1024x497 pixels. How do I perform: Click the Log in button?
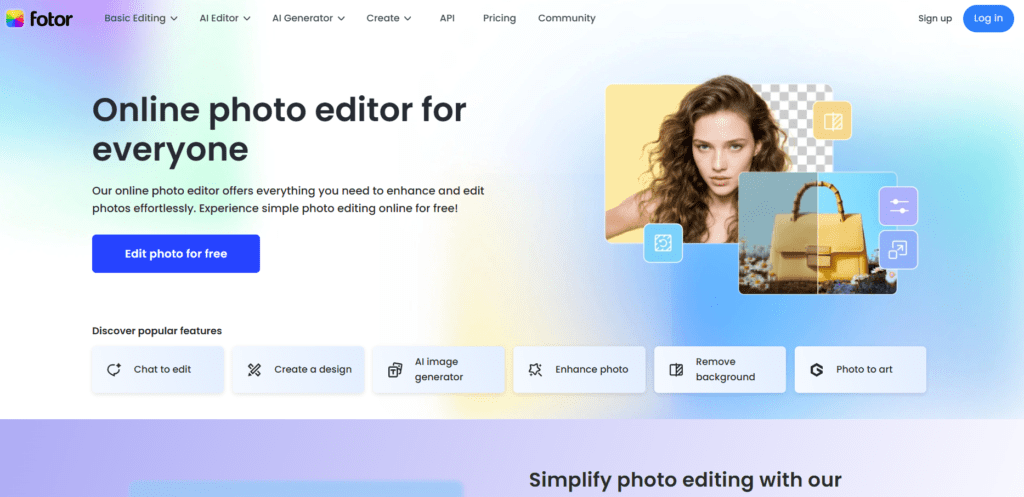[x=988, y=18]
